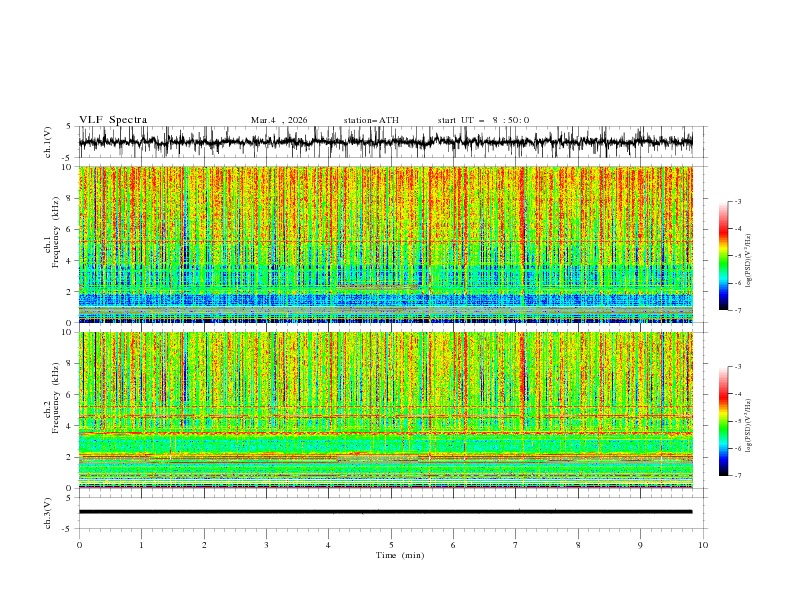The height and width of the screenshot is (612, 792).
Task: Click the ch.2 spectrogram color bar
Action: coord(723,421)
